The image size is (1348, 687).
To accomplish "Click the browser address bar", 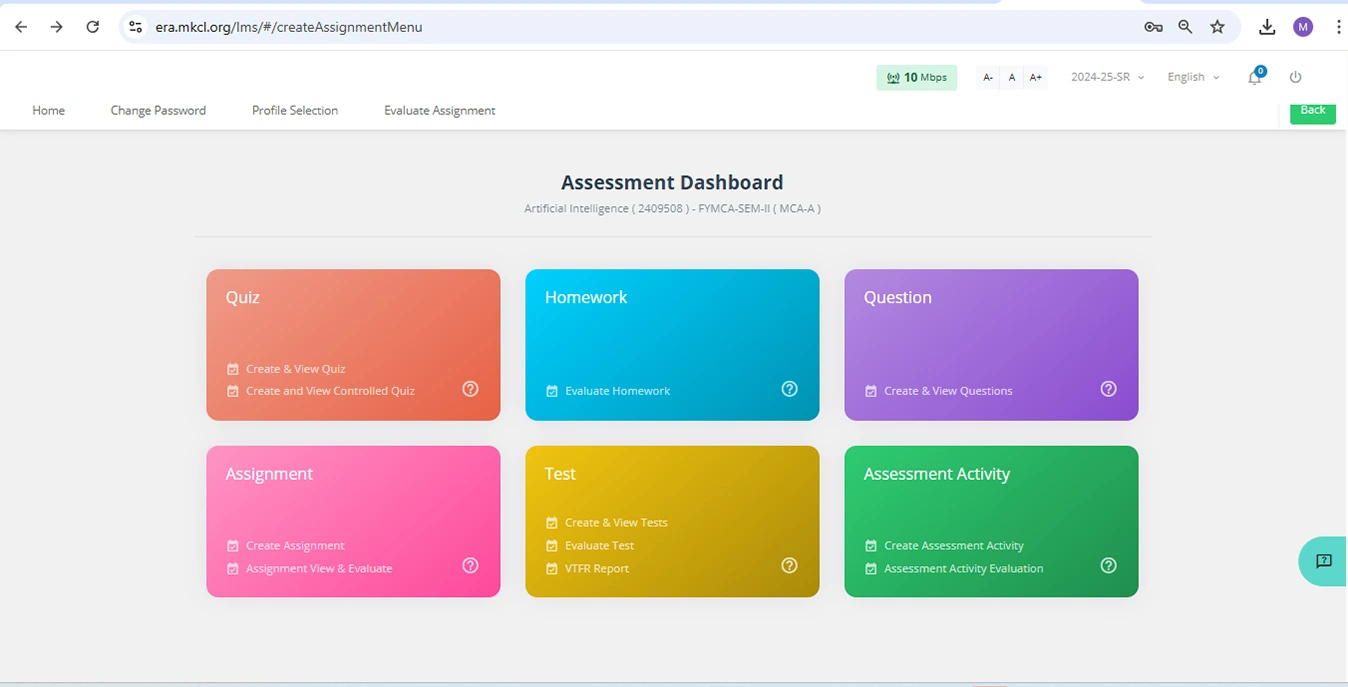I will pos(640,27).
